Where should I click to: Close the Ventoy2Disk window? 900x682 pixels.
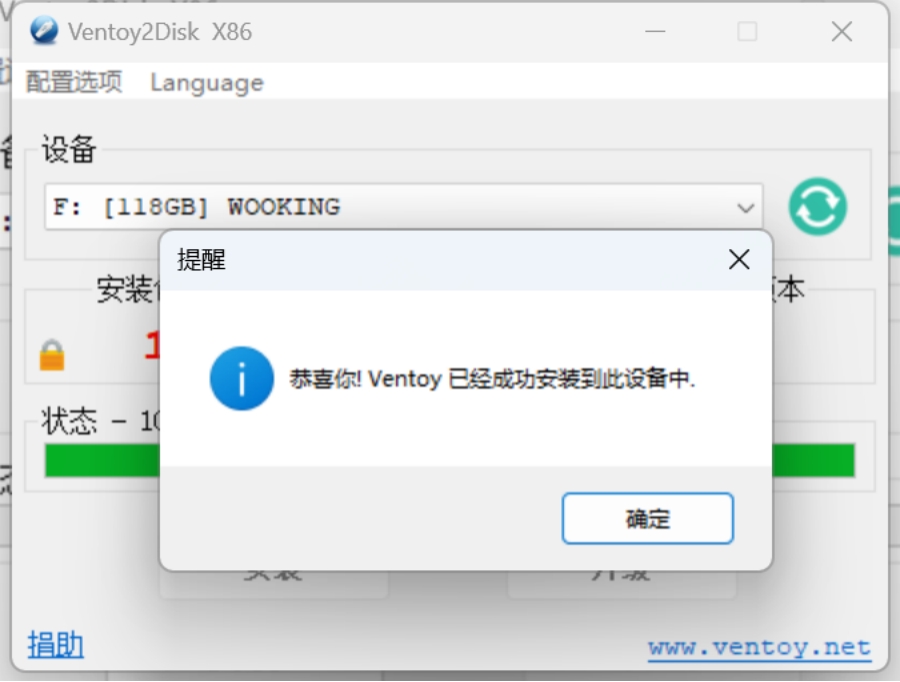(841, 32)
